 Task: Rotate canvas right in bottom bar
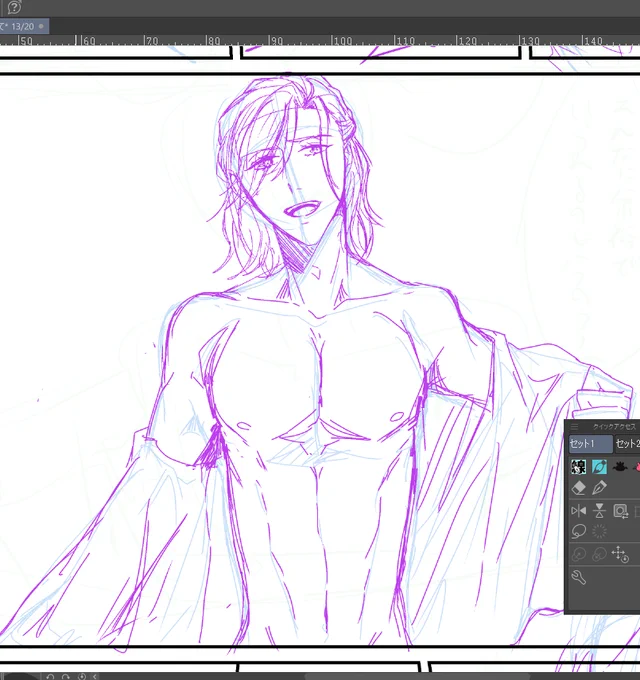(65, 677)
